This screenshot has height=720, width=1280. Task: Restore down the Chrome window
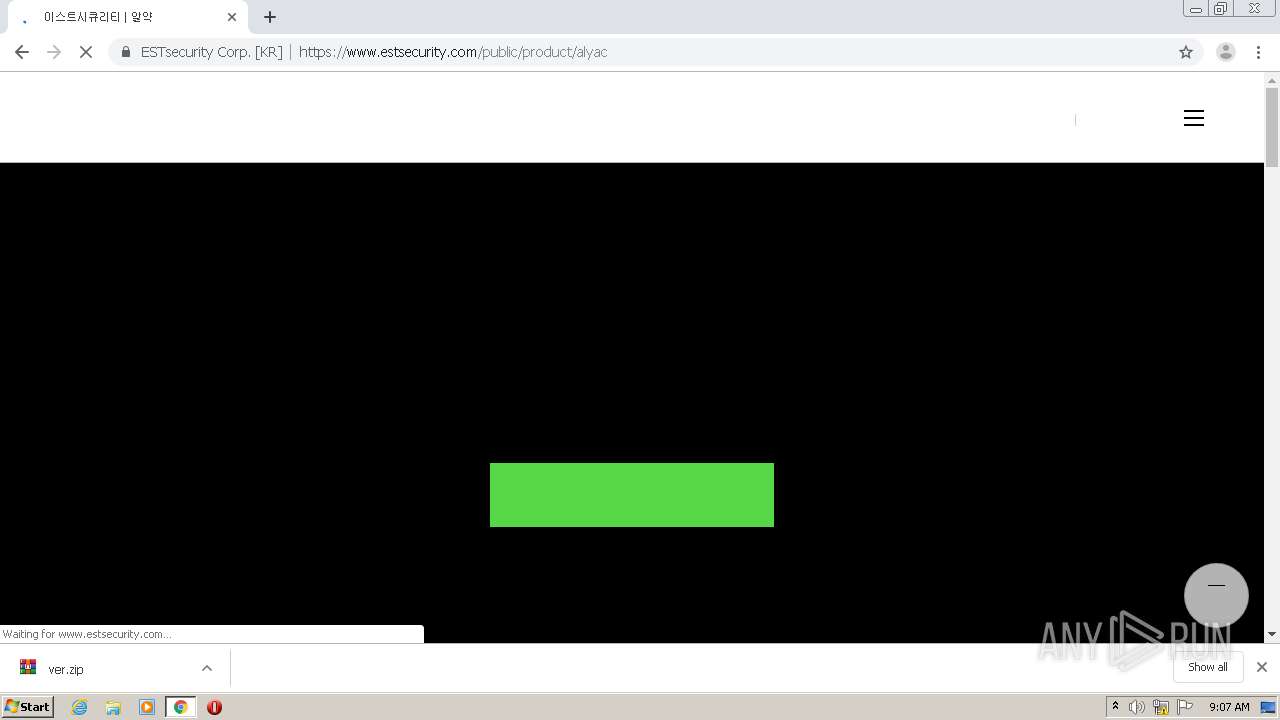pos(1221,9)
